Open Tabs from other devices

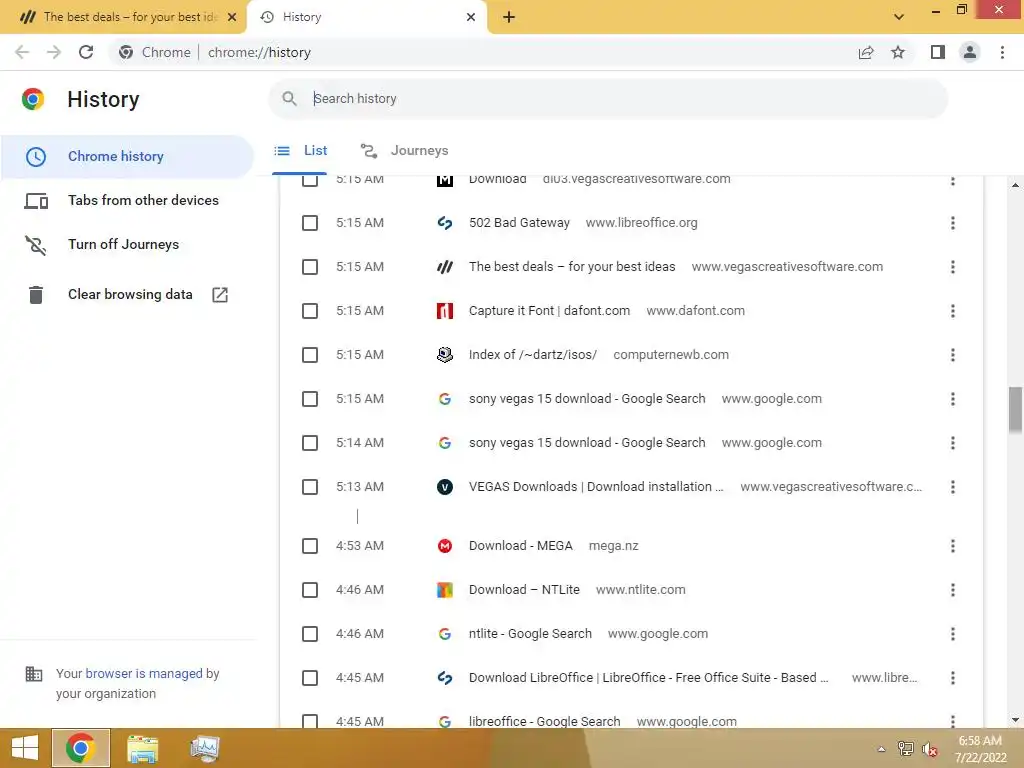(x=127, y=200)
